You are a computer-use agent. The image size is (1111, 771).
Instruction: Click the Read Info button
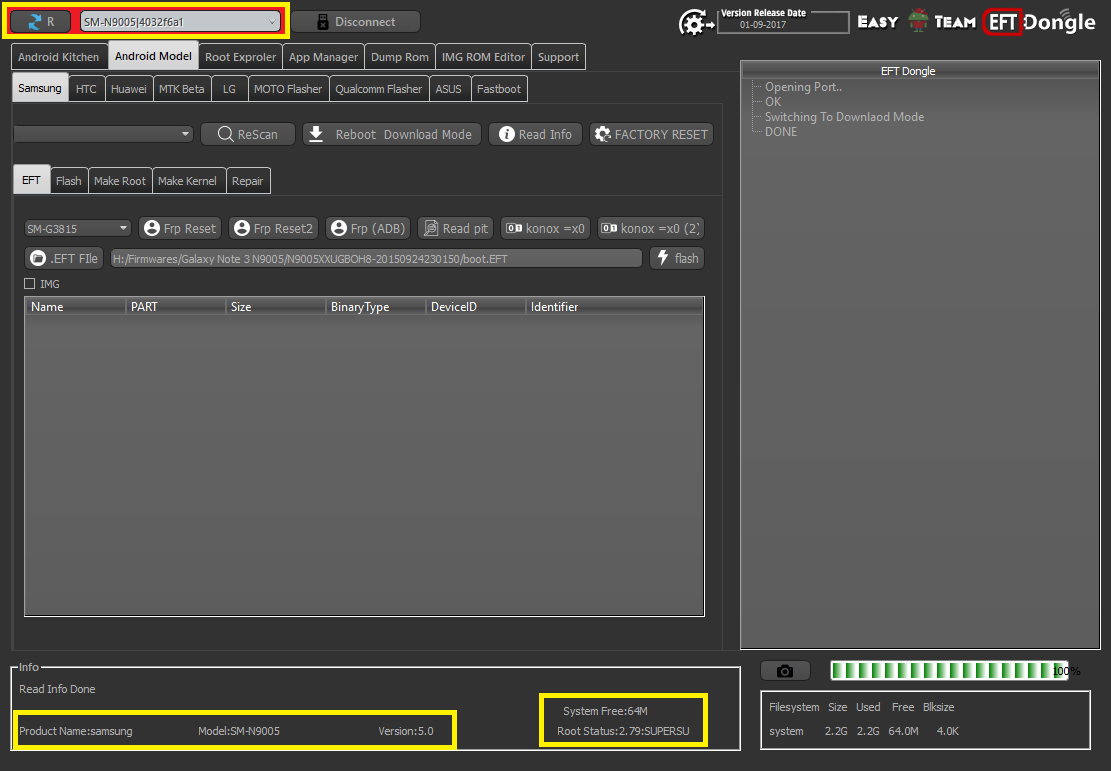coord(535,134)
